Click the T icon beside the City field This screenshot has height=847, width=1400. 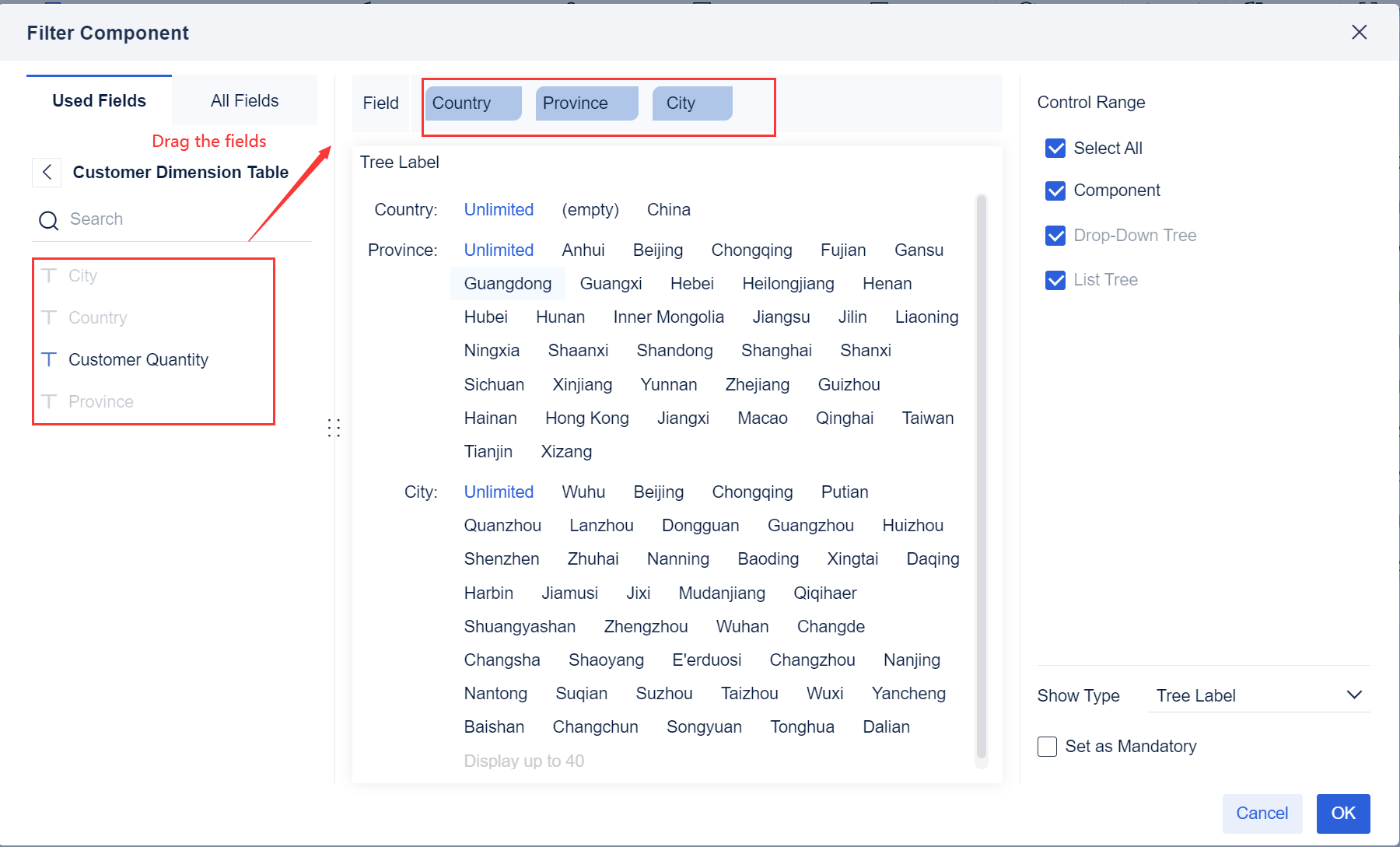[x=49, y=275]
